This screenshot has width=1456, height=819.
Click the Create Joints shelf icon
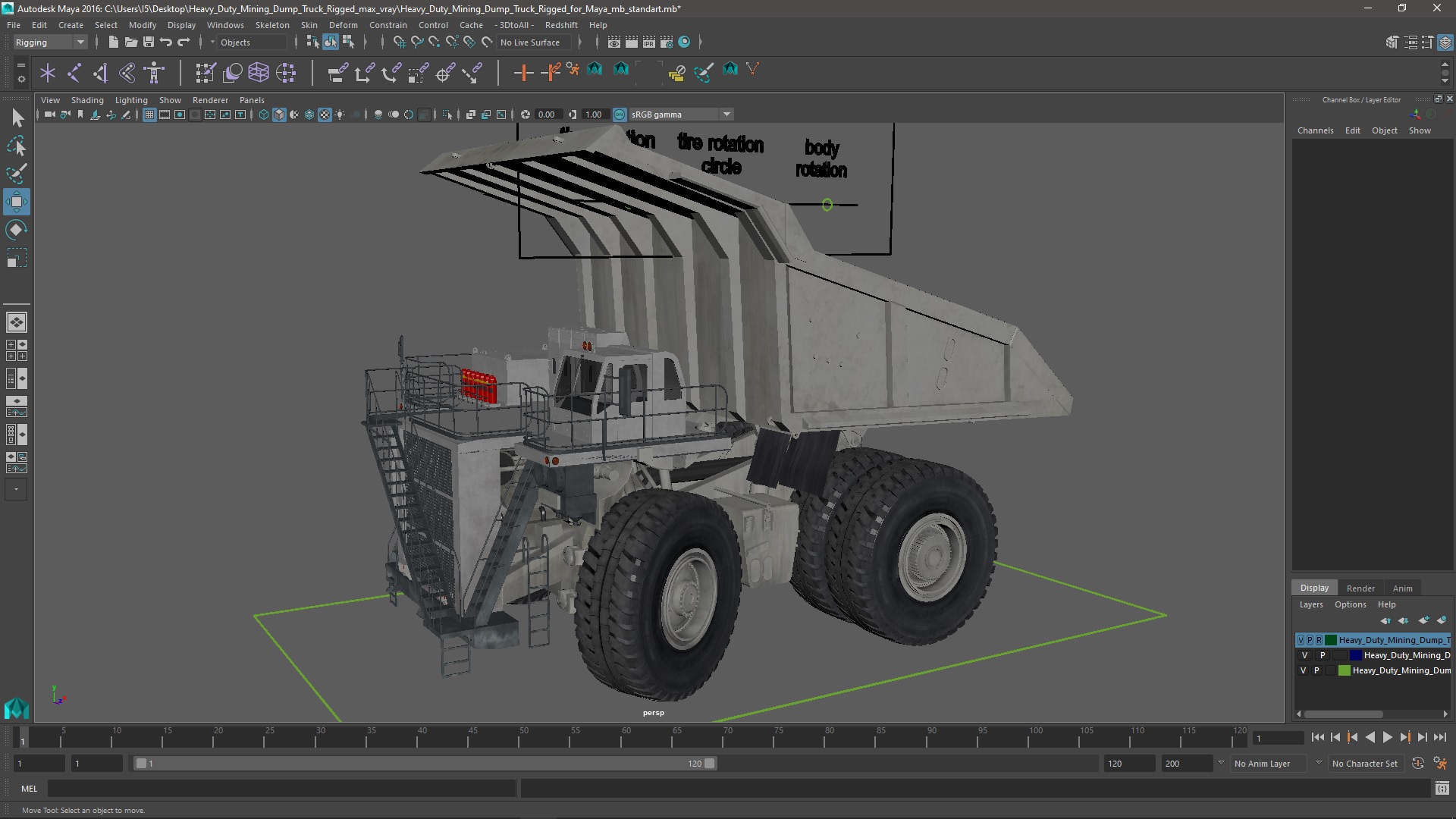(x=74, y=73)
